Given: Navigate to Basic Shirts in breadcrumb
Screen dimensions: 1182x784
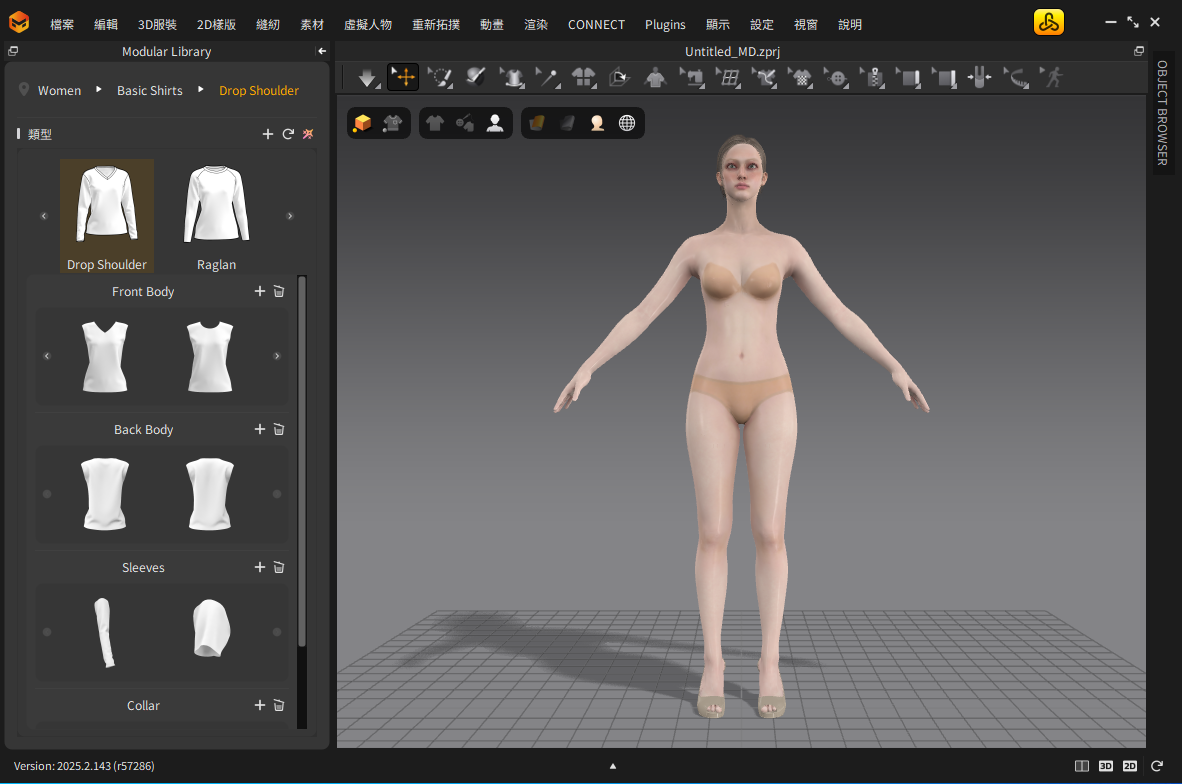Looking at the screenshot, I should (150, 90).
